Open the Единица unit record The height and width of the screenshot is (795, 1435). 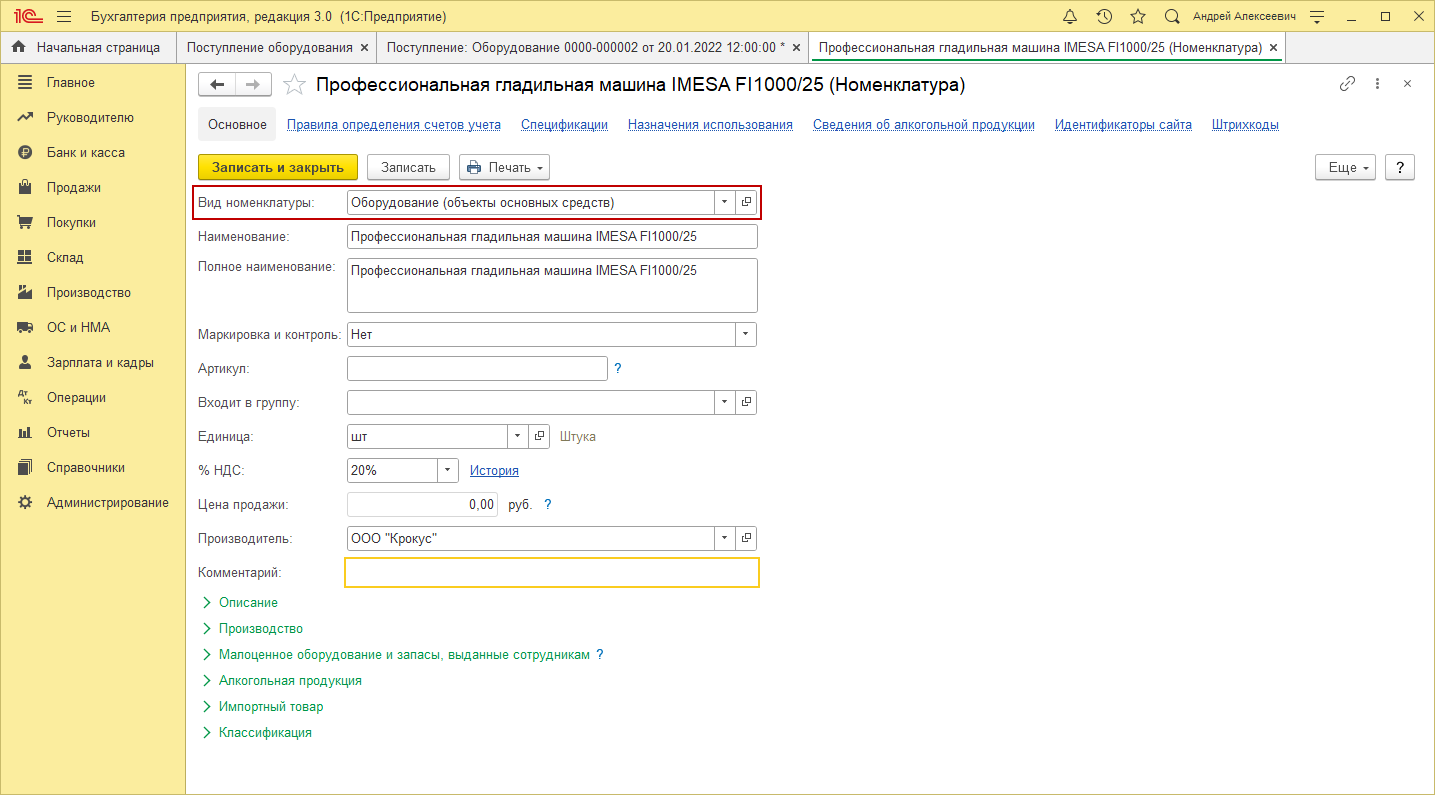539,436
